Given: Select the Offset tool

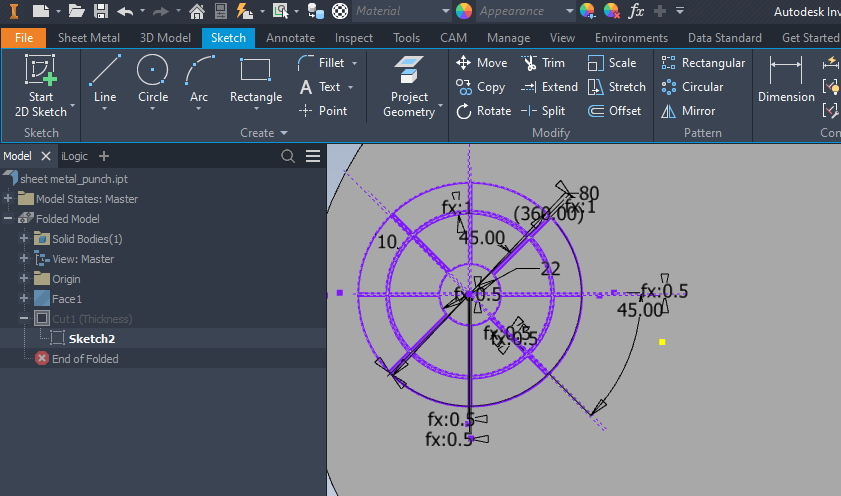Looking at the screenshot, I should tap(615, 111).
